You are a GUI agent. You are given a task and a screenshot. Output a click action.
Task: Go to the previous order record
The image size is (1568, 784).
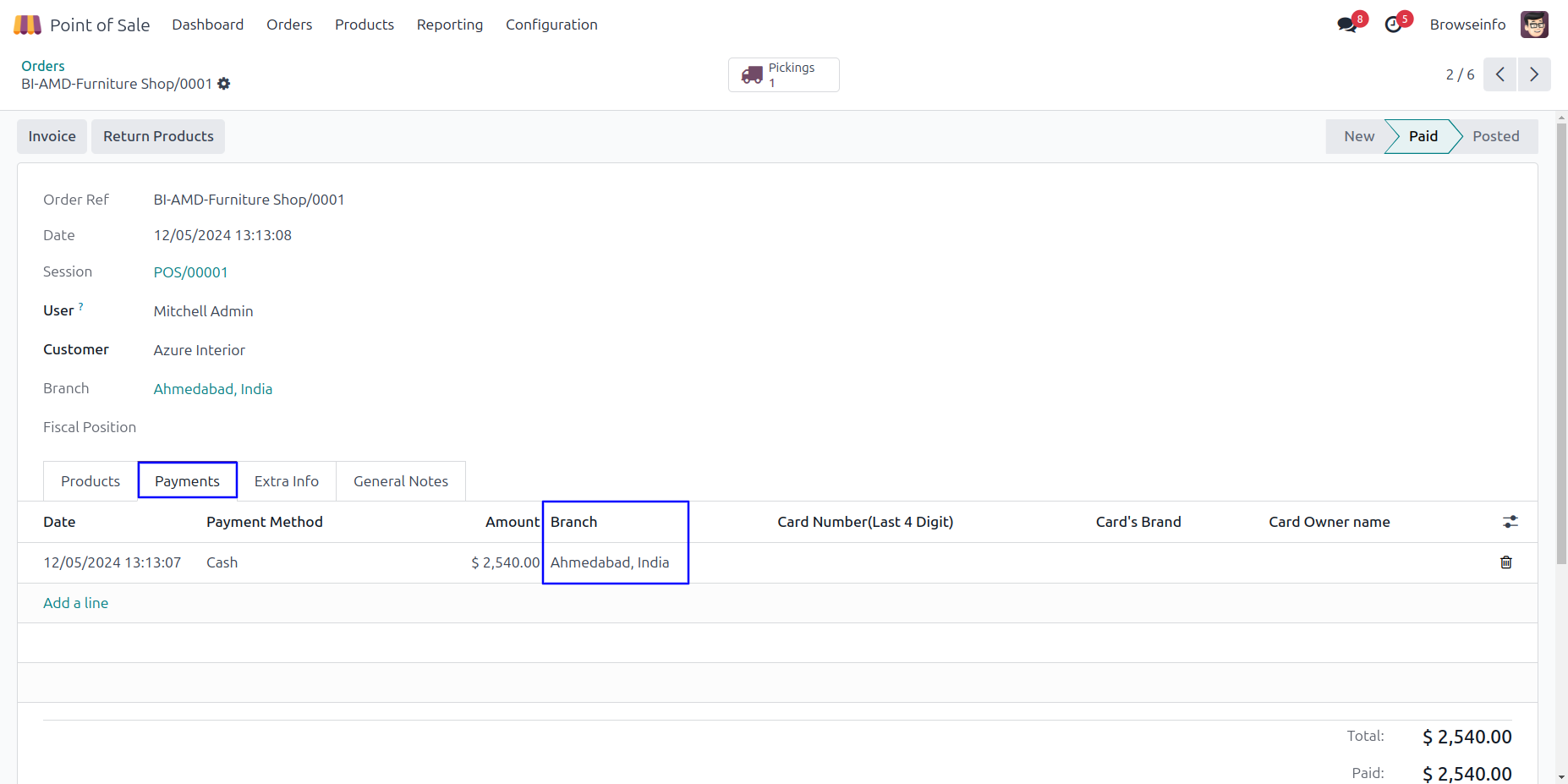point(1499,74)
